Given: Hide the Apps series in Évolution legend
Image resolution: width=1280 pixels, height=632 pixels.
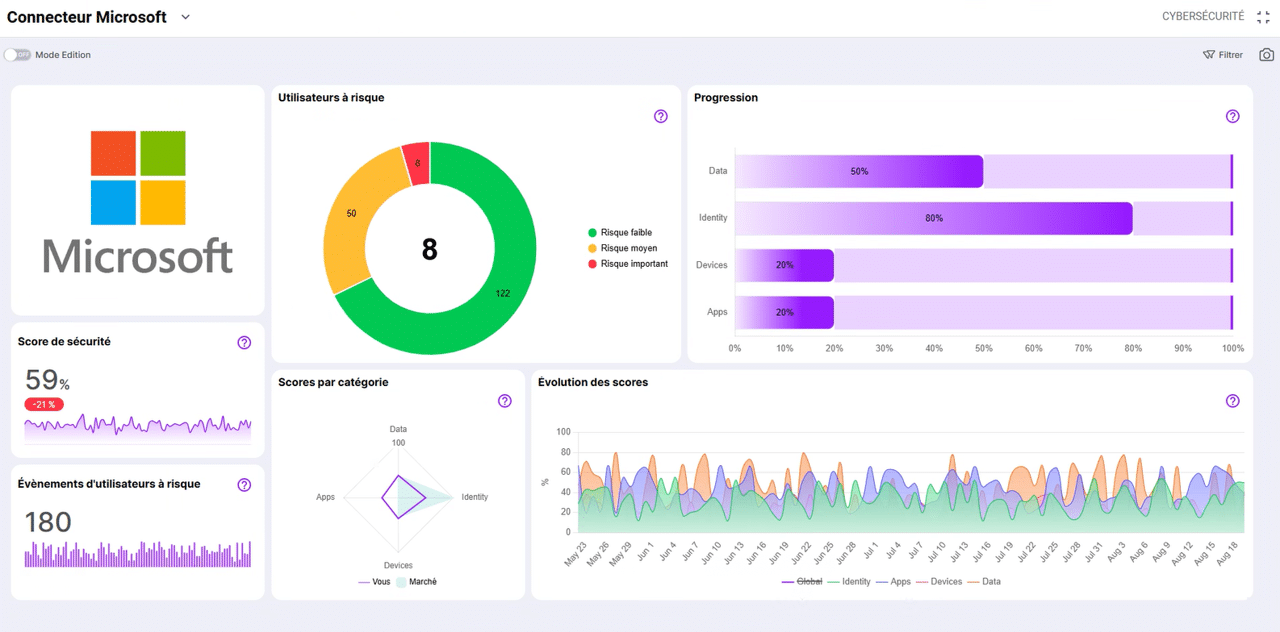Looking at the screenshot, I should tap(893, 581).
